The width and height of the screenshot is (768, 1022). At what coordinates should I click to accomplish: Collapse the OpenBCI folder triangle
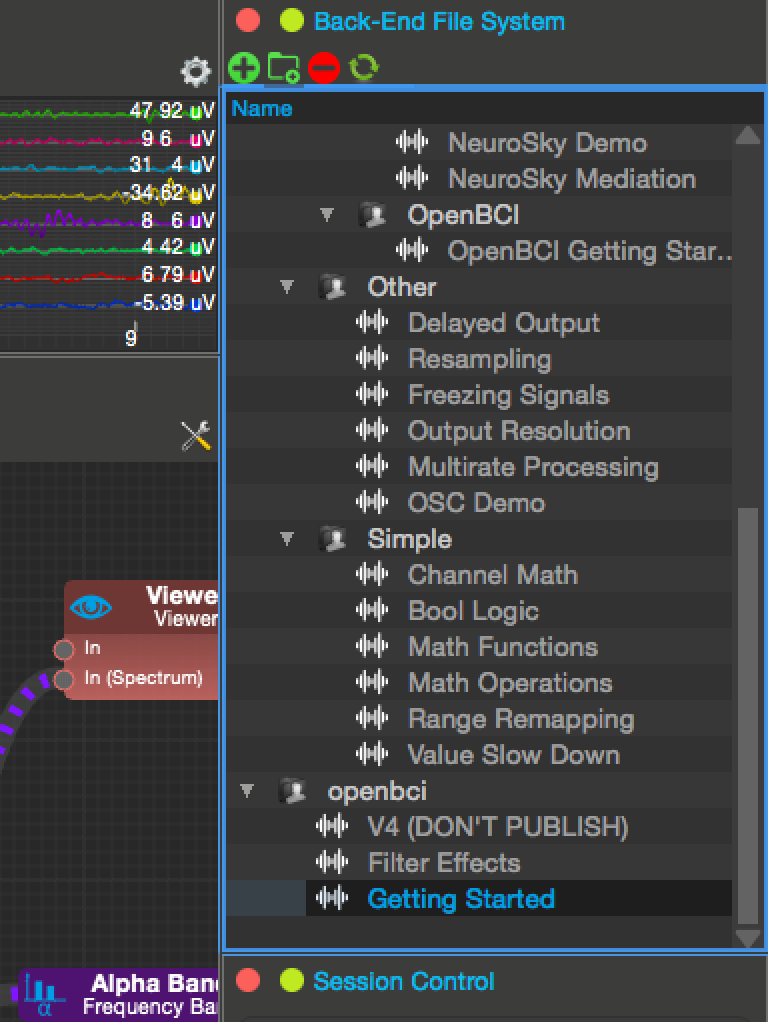[327, 214]
